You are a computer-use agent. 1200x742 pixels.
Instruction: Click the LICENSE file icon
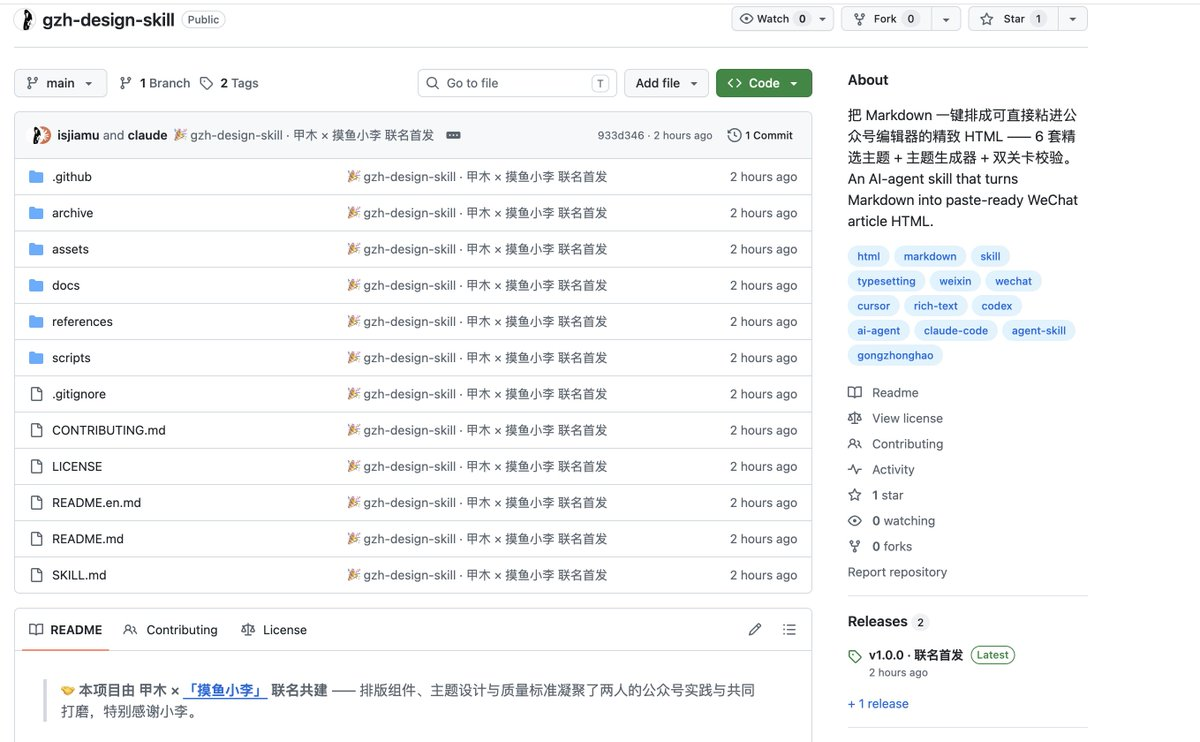tap(37, 467)
